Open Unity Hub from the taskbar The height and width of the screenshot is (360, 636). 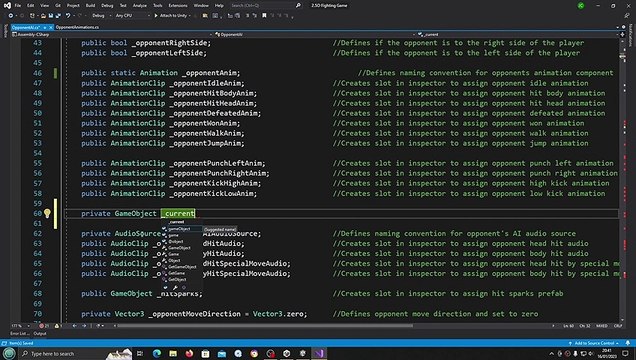pos(286,354)
